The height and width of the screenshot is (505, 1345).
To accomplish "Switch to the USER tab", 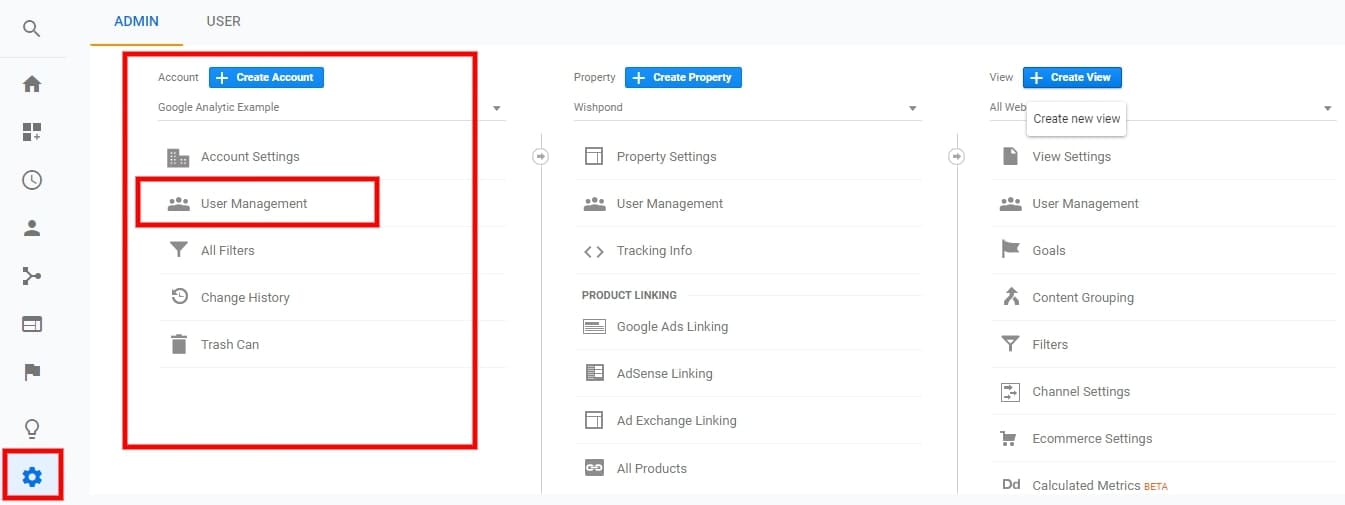I will pyautogui.click(x=223, y=21).
